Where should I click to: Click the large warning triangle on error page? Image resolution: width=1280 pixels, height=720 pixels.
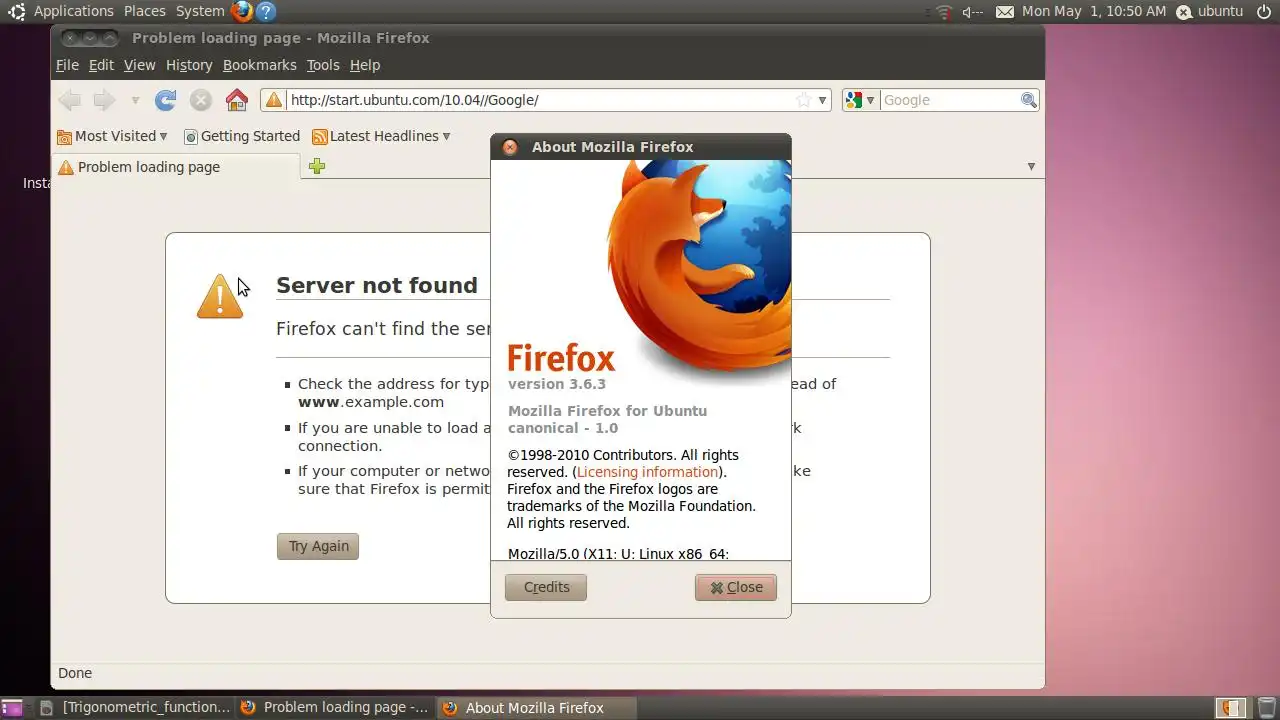220,297
